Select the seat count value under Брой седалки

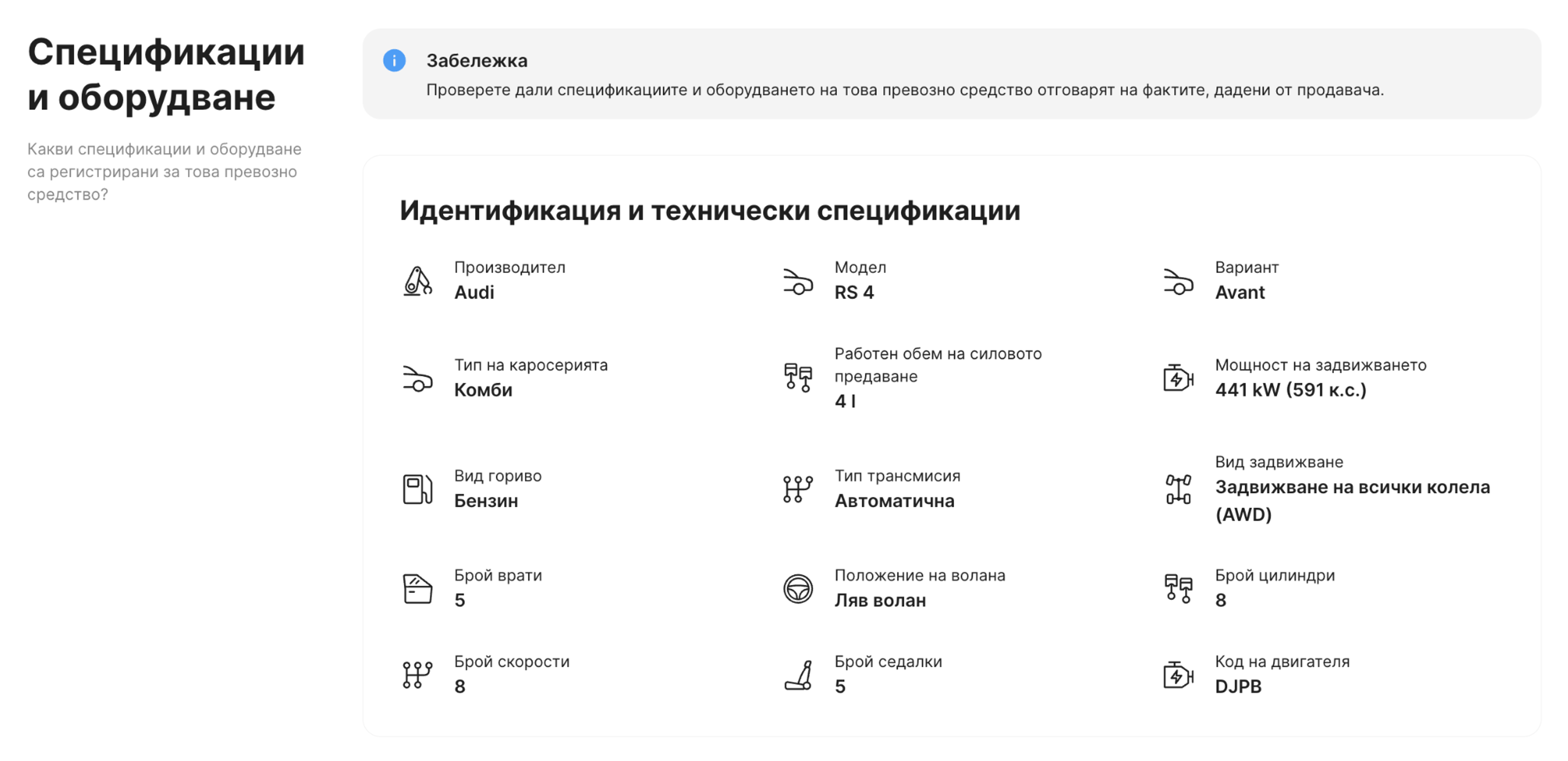click(840, 686)
